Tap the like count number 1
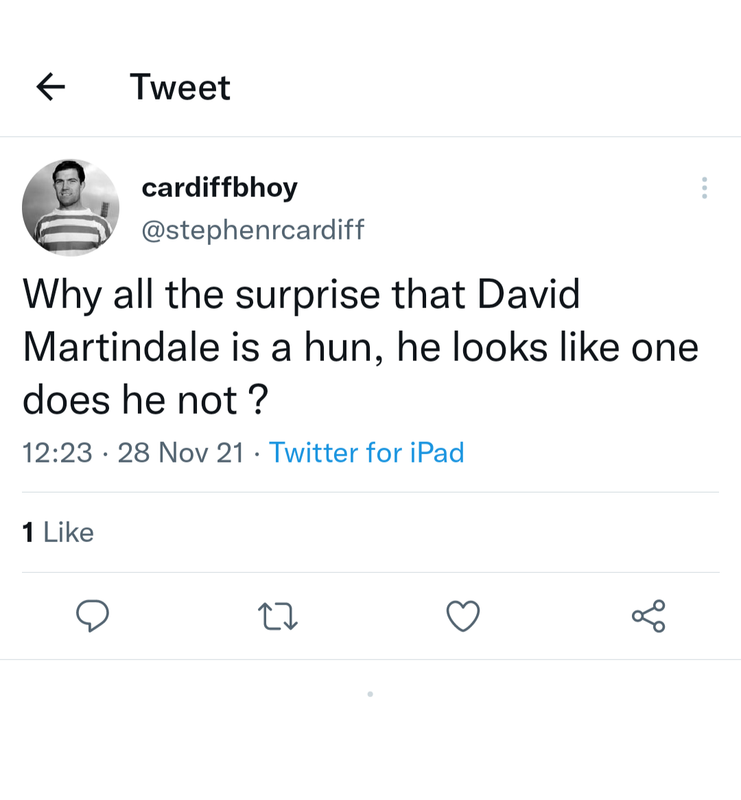 (x=28, y=532)
